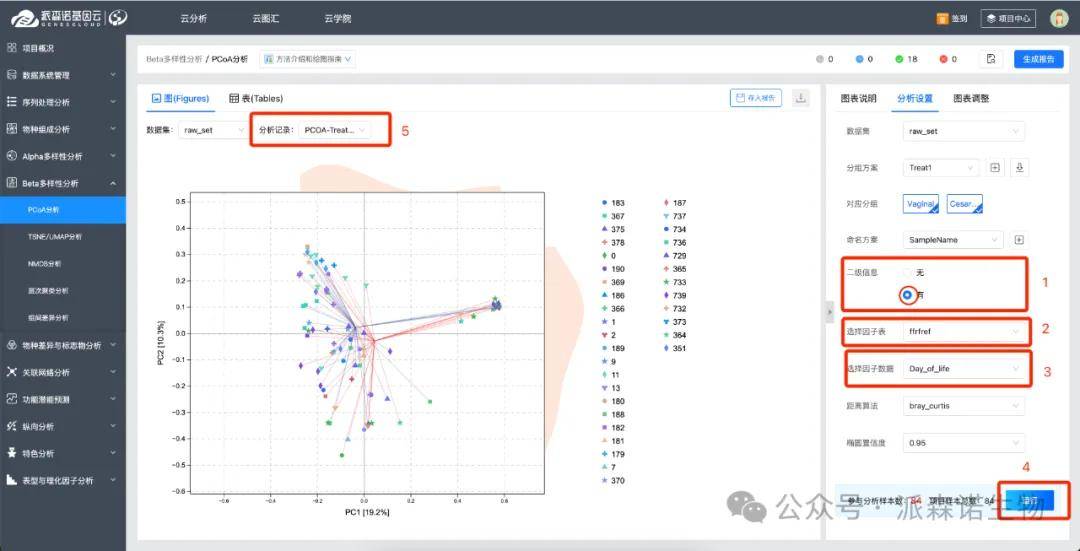Viewport: 1080px width, 551px height.
Task: Select the 有 radio for 二级信息
Action: (x=908, y=295)
